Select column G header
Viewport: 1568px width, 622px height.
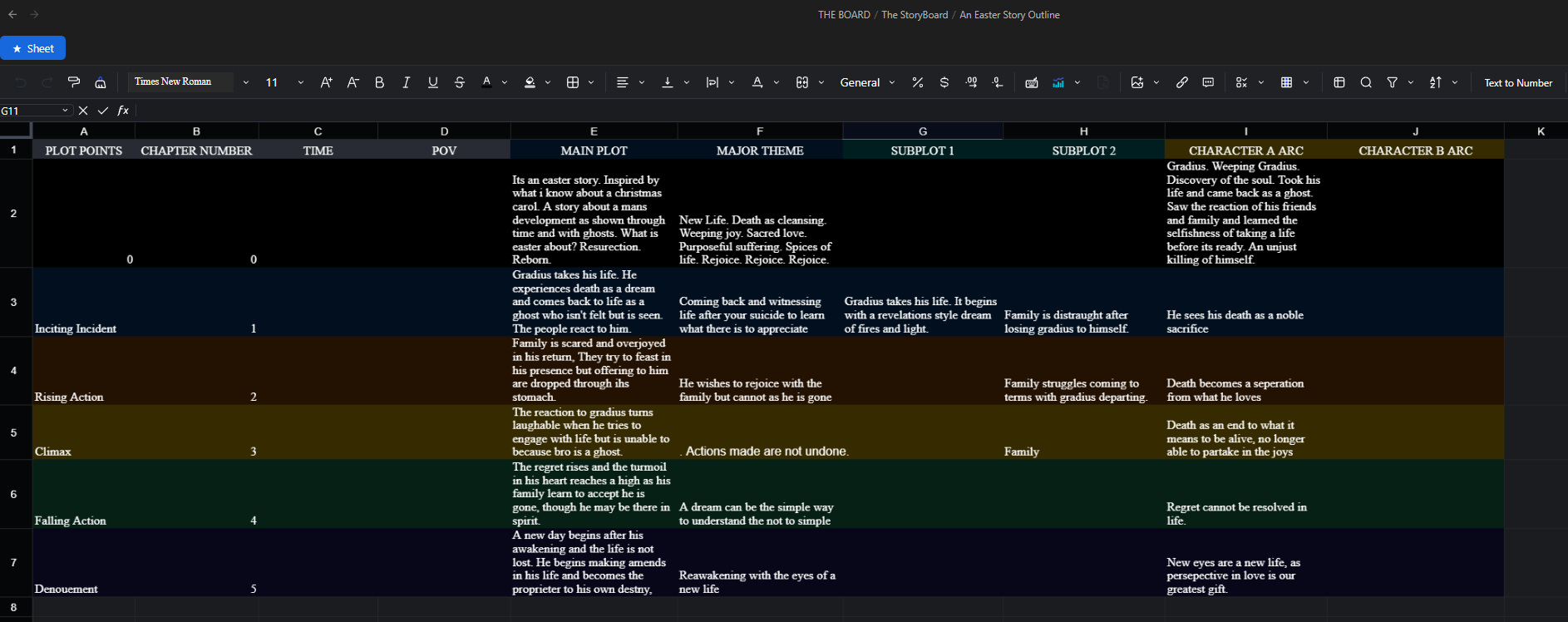[923, 131]
